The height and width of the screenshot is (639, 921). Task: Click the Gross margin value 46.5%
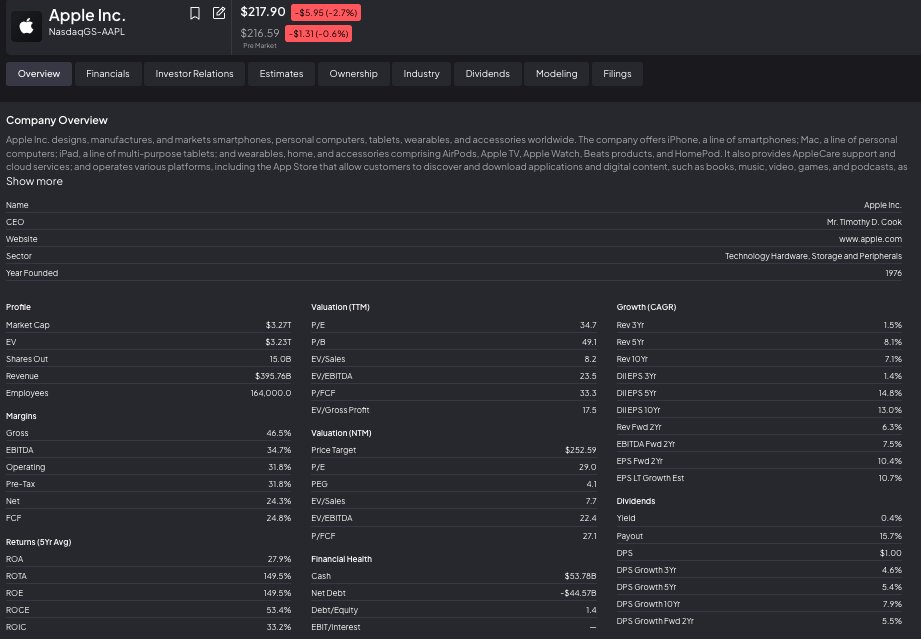pyautogui.click(x=278, y=433)
